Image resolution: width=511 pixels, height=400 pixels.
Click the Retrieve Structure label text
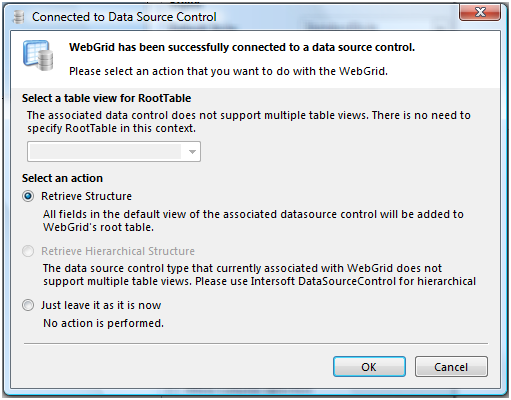[x=86, y=196]
